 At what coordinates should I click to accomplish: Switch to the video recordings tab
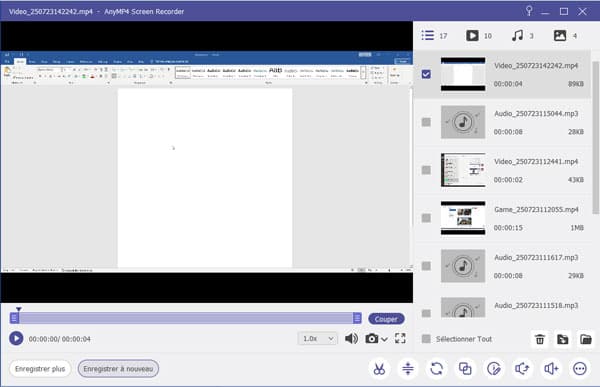click(479, 36)
